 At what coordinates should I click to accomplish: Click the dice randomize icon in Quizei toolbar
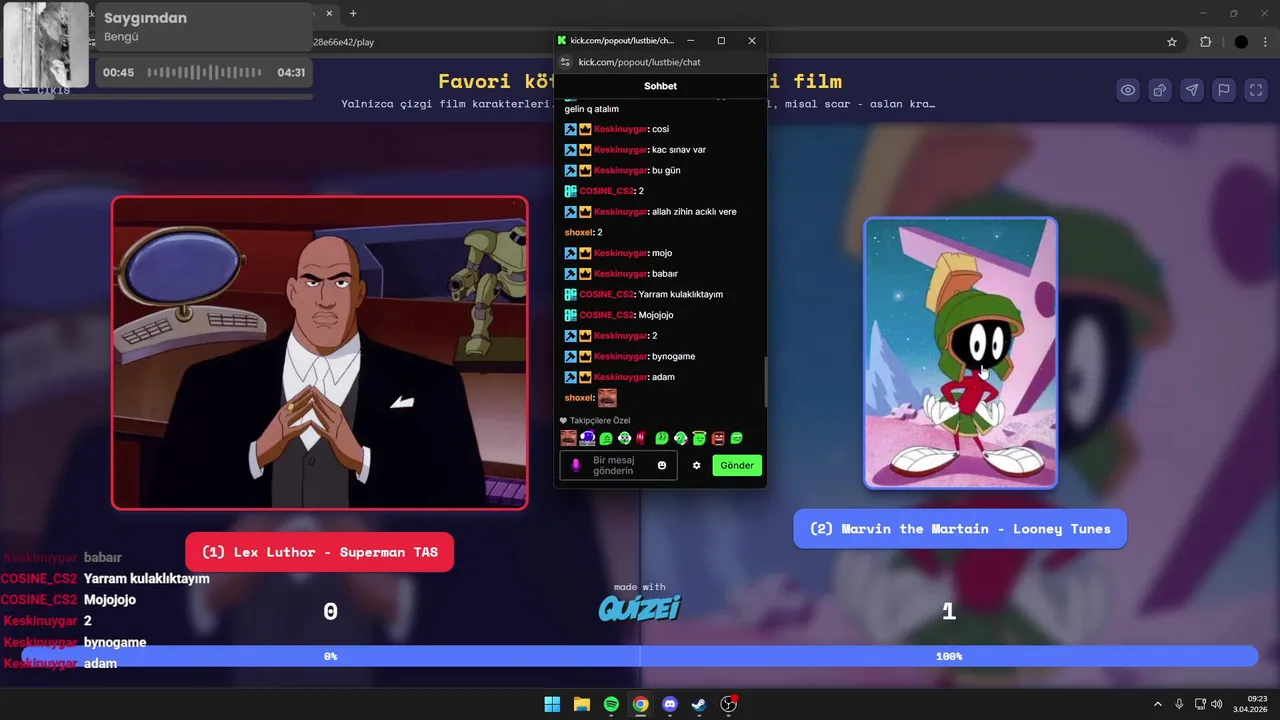click(x=1160, y=90)
